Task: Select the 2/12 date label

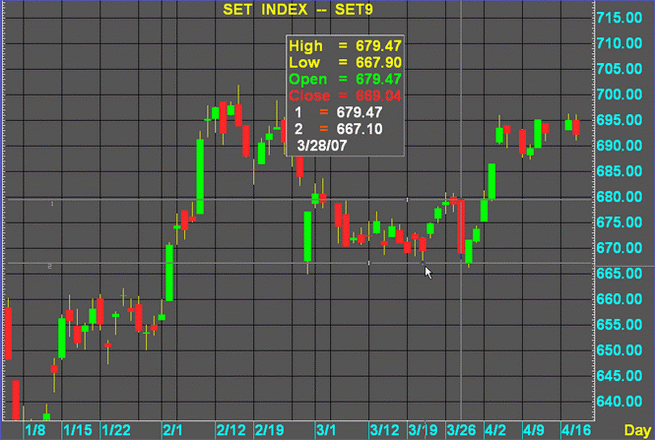Action: click(x=231, y=430)
